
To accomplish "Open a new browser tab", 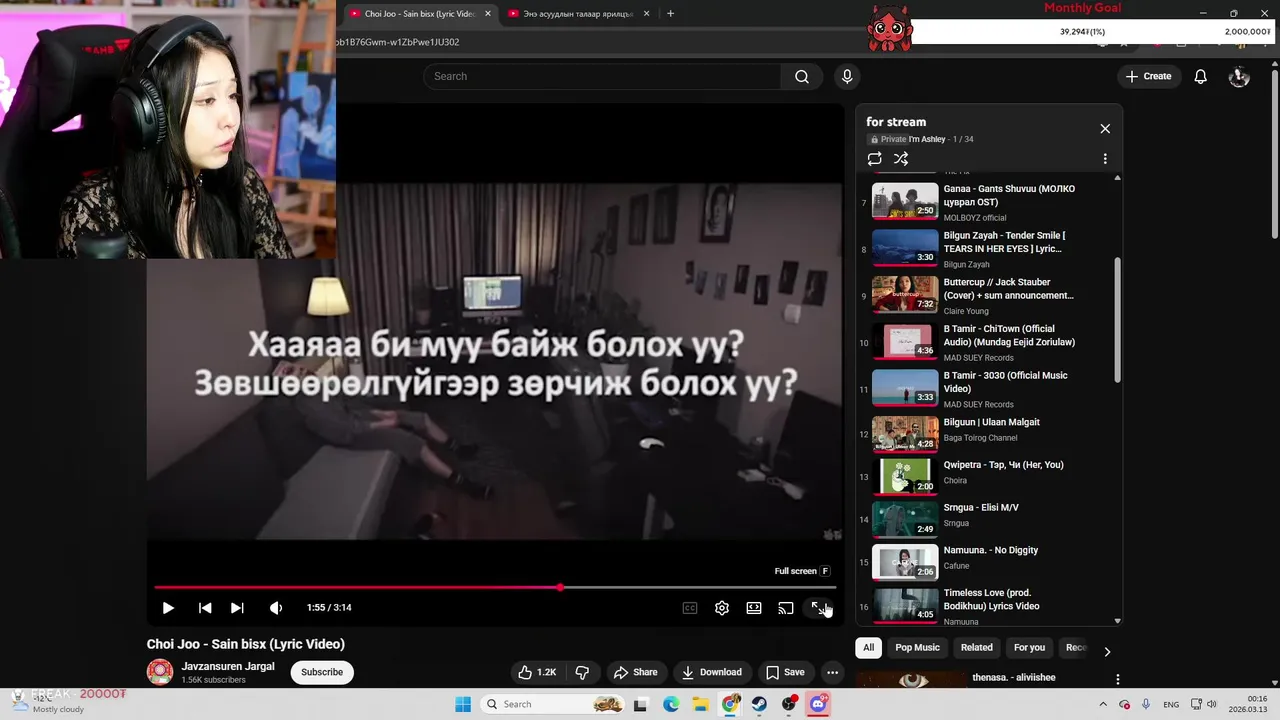I will pos(670,14).
